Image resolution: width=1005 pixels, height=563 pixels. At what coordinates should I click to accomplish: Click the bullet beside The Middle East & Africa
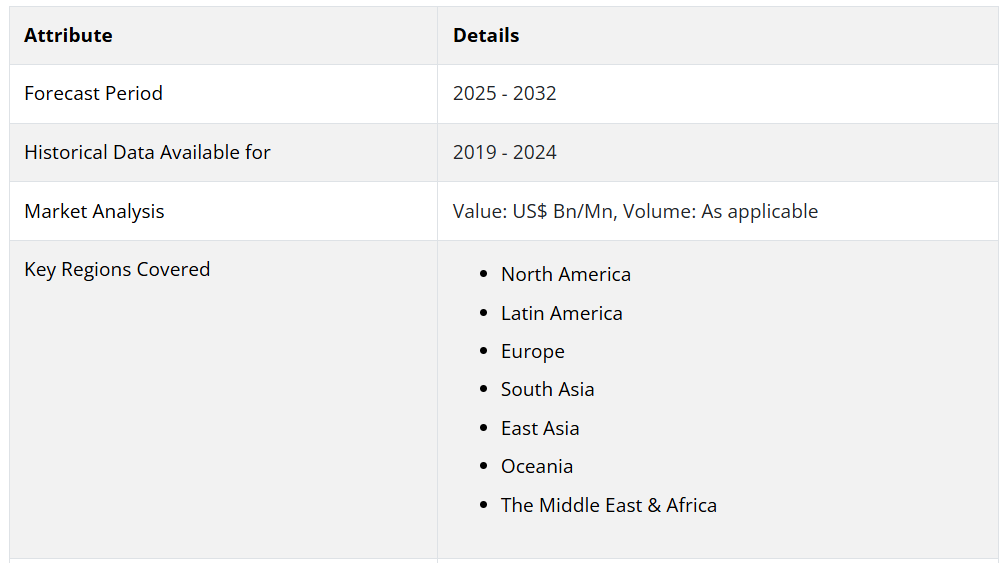click(x=484, y=506)
